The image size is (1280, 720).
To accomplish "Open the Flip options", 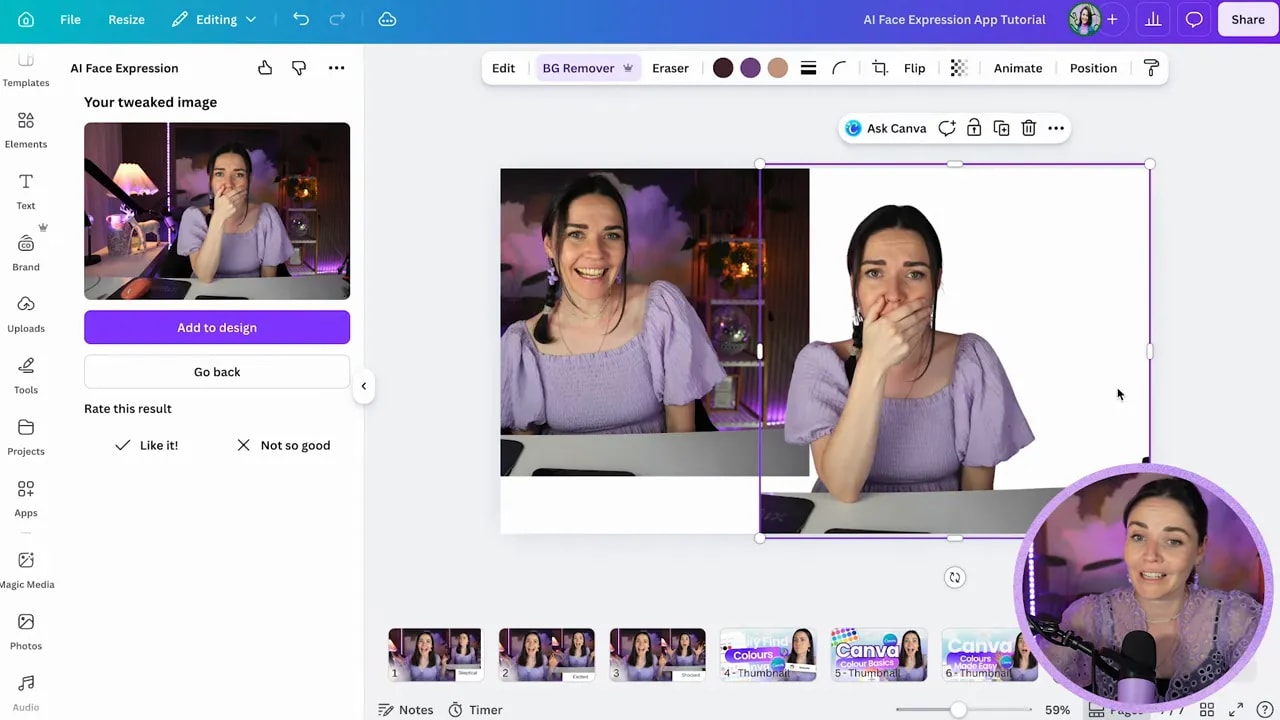I will pos(915,68).
